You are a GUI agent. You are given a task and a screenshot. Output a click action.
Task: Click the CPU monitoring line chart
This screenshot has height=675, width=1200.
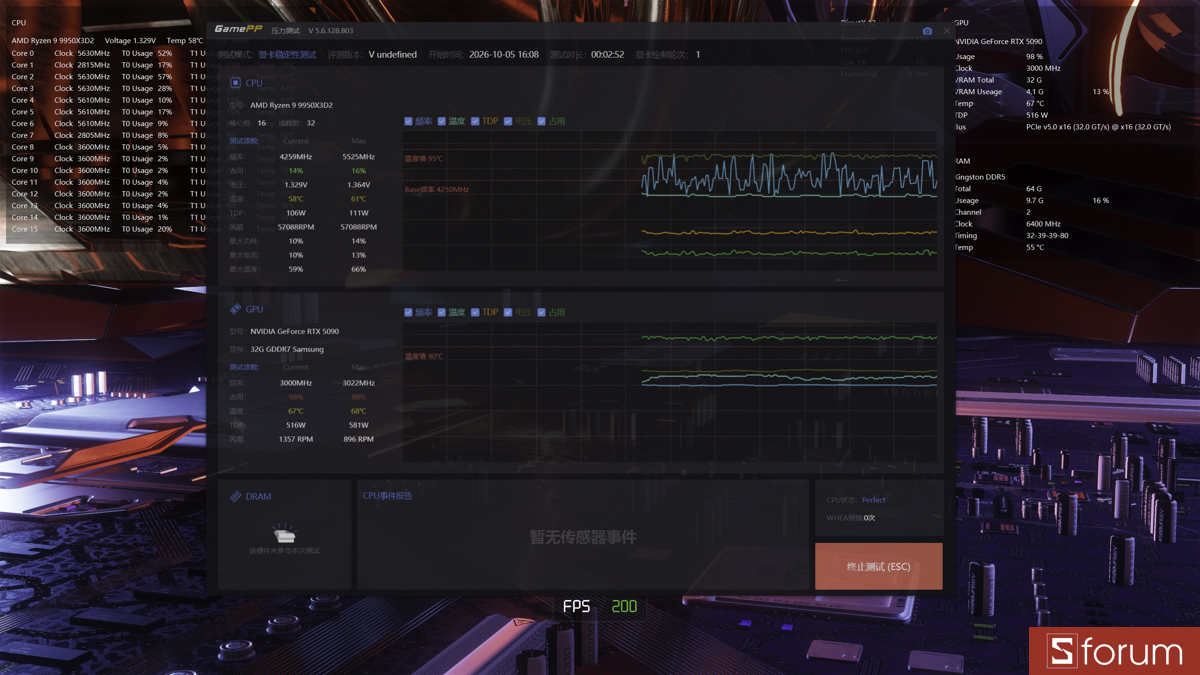coord(671,201)
